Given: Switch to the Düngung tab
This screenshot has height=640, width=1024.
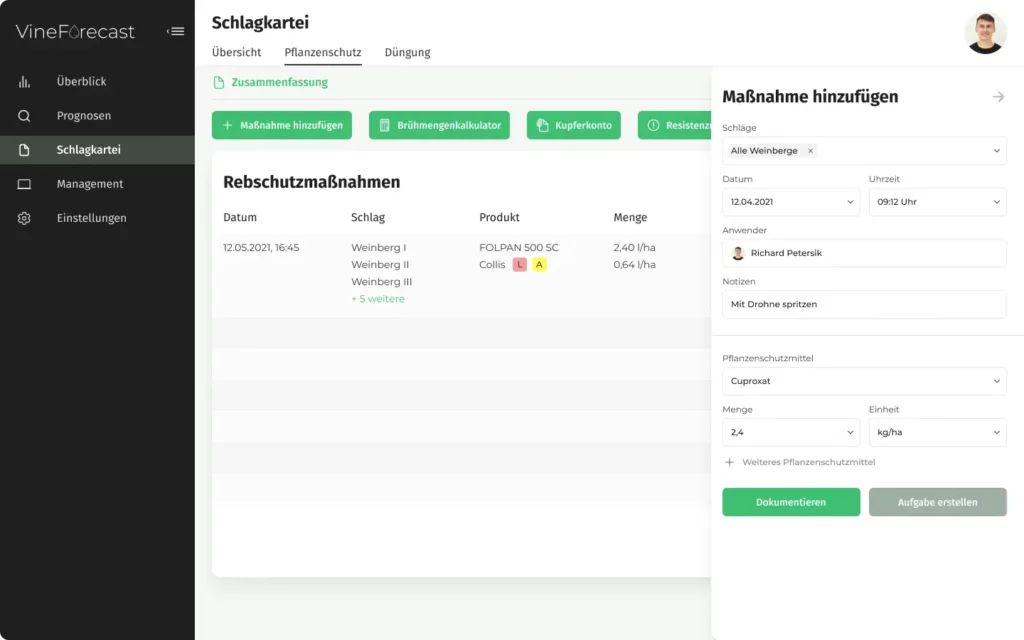Looking at the screenshot, I should click(408, 52).
